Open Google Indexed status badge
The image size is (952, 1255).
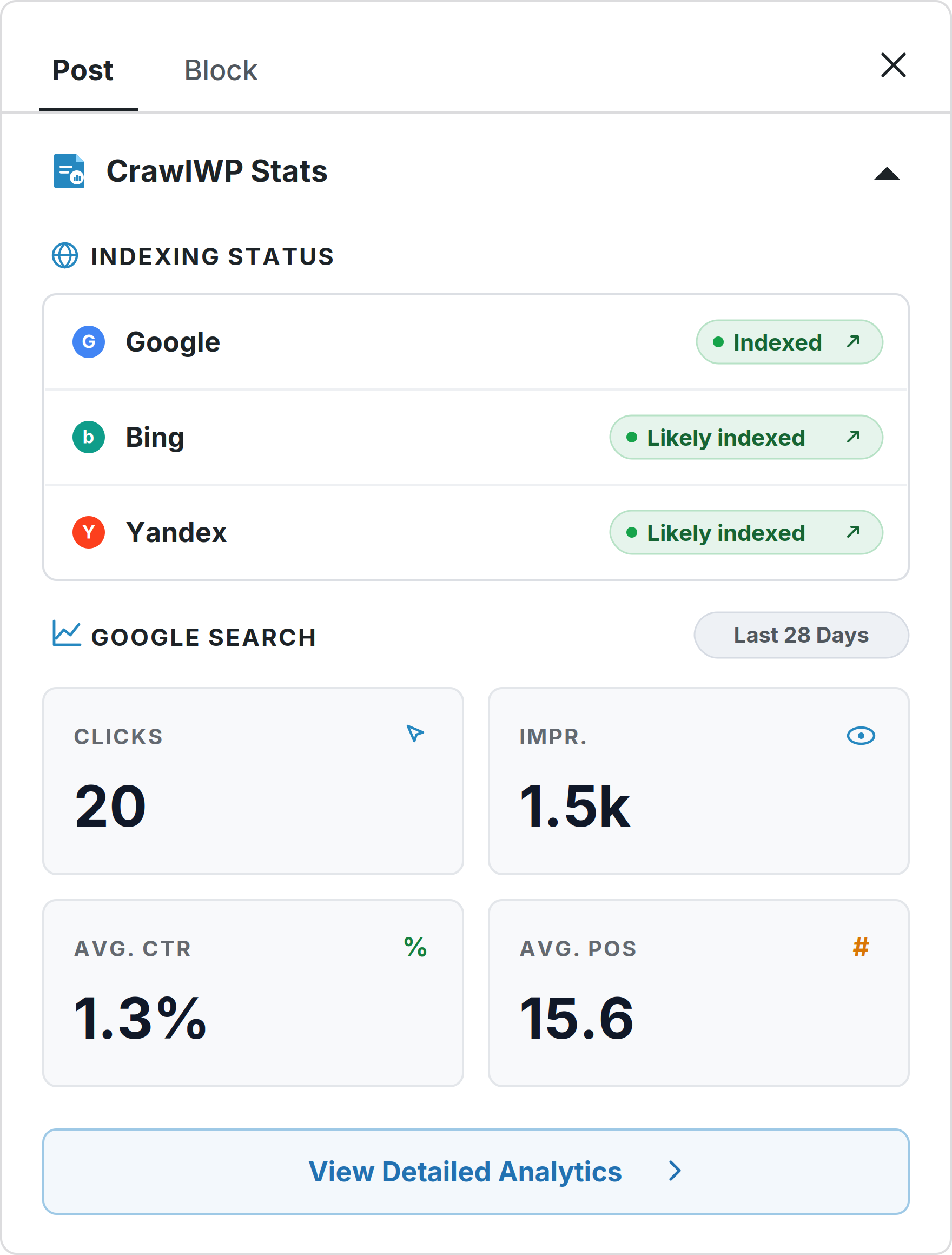click(x=789, y=342)
